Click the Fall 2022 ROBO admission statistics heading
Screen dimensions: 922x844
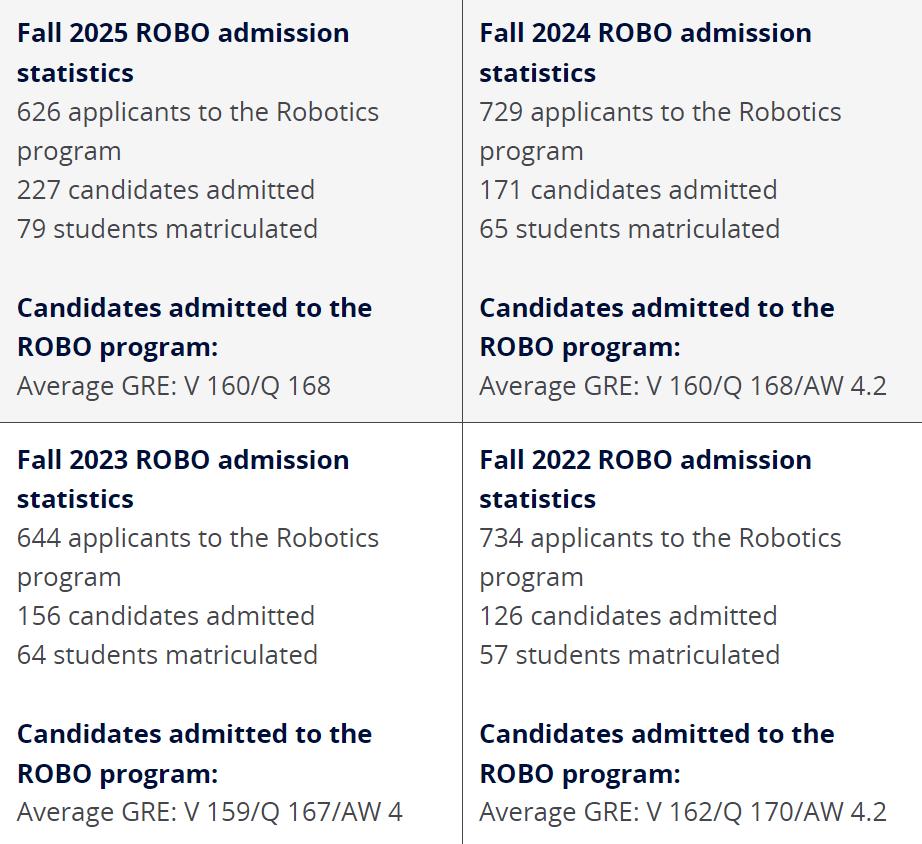(645, 460)
